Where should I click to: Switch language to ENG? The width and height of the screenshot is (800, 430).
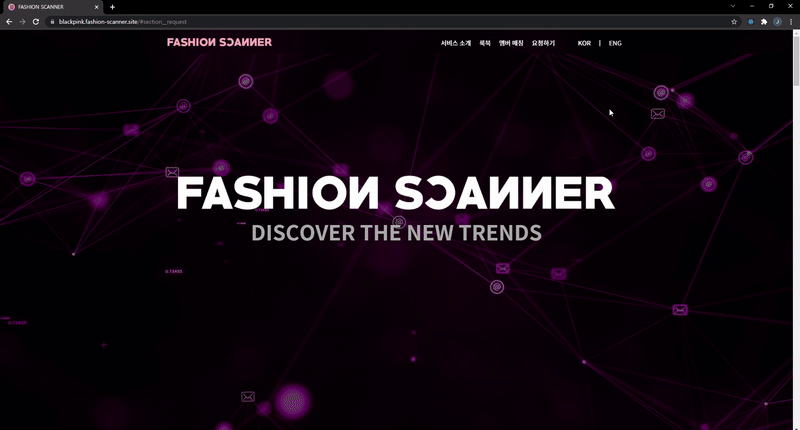[x=615, y=43]
